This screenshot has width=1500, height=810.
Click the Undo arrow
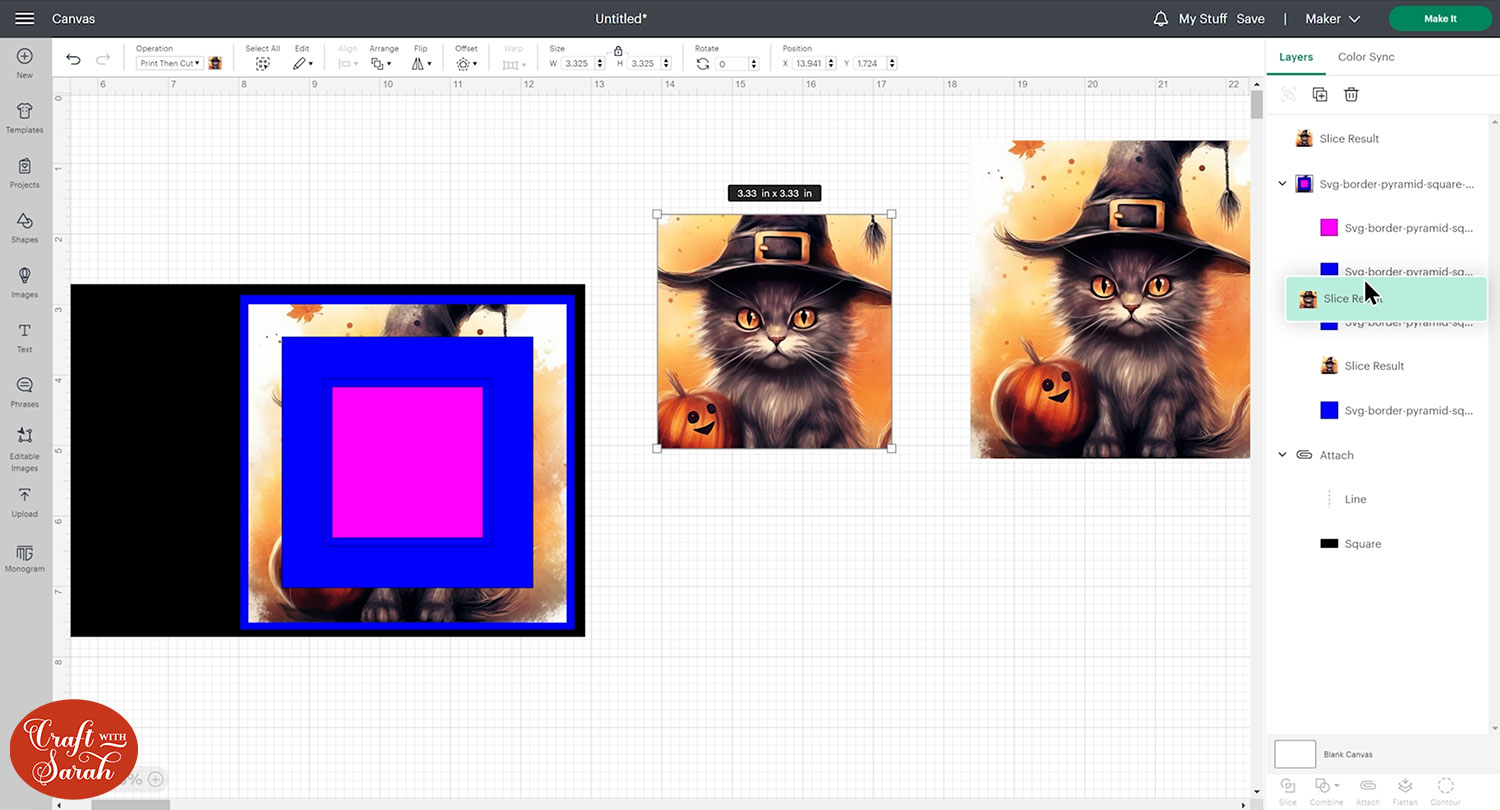(73, 60)
